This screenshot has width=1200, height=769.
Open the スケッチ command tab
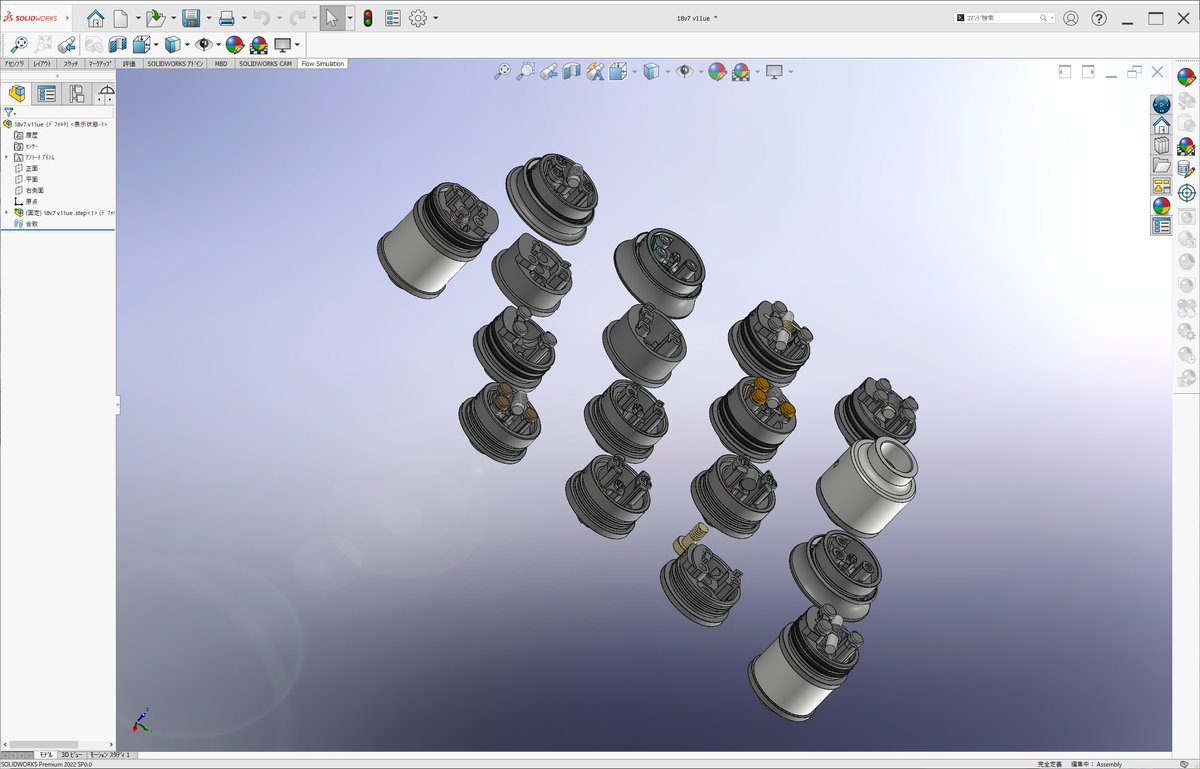point(70,63)
